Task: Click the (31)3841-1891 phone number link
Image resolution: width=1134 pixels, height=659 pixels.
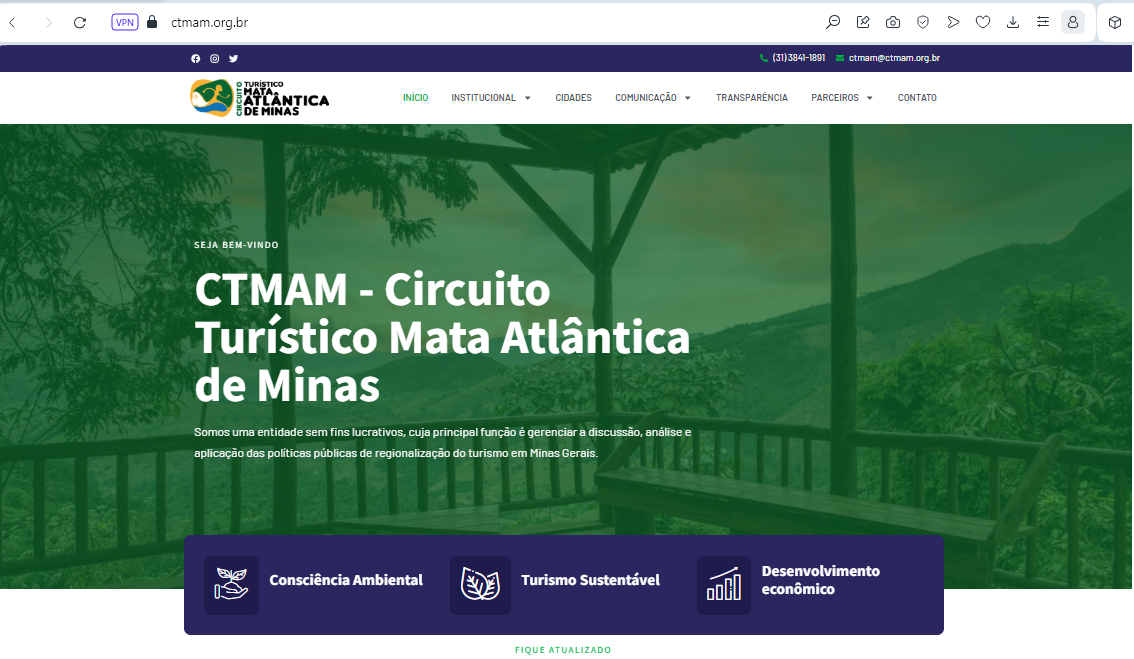Action: 798,59
